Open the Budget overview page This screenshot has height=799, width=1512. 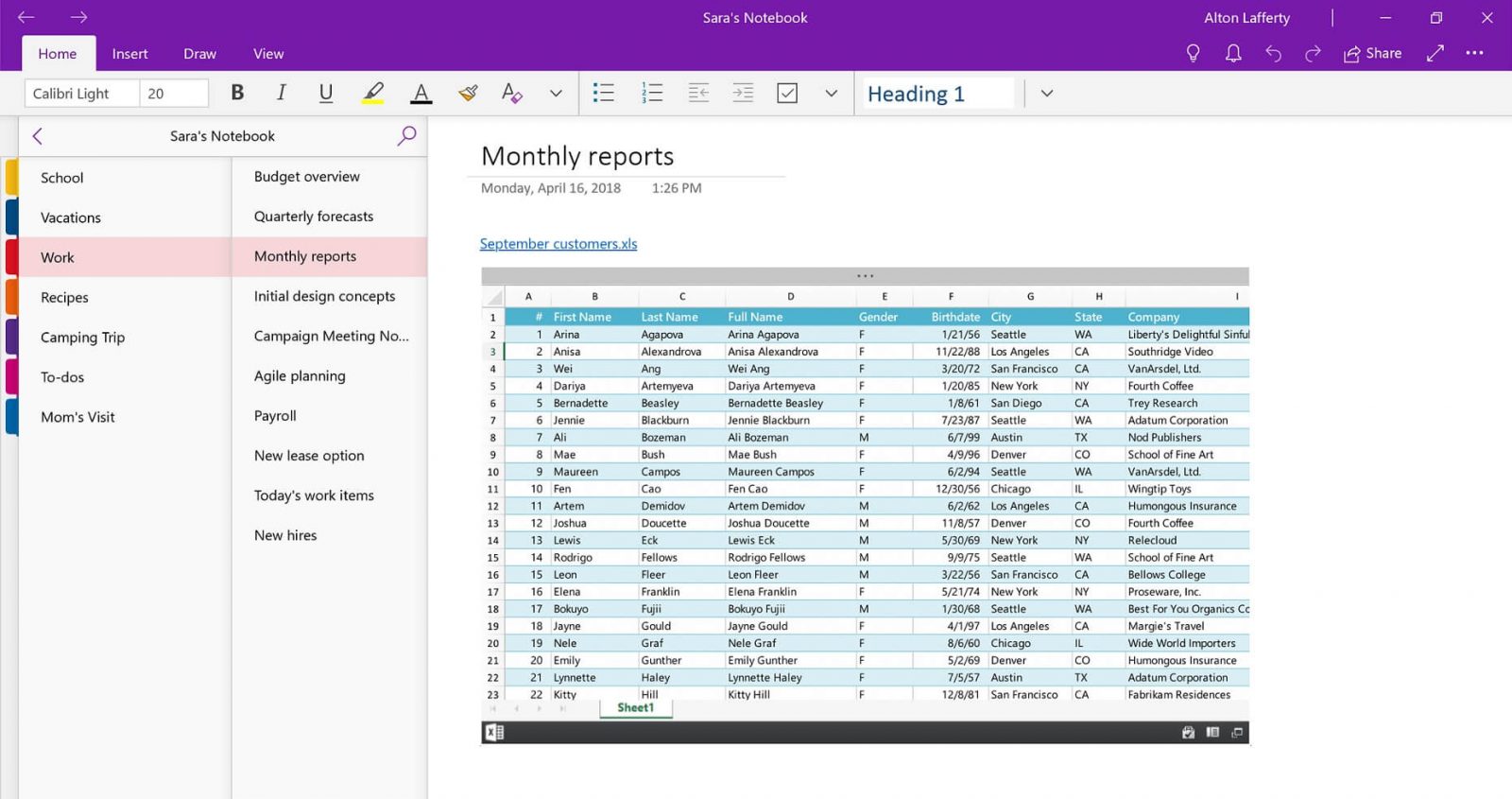click(330, 177)
